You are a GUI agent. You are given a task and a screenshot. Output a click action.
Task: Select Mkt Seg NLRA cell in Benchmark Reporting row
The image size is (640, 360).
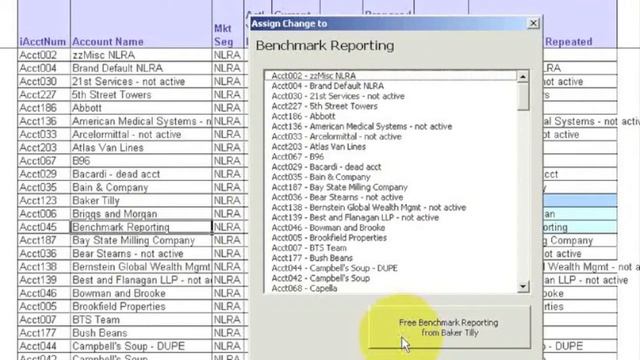pyautogui.click(x=228, y=227)
